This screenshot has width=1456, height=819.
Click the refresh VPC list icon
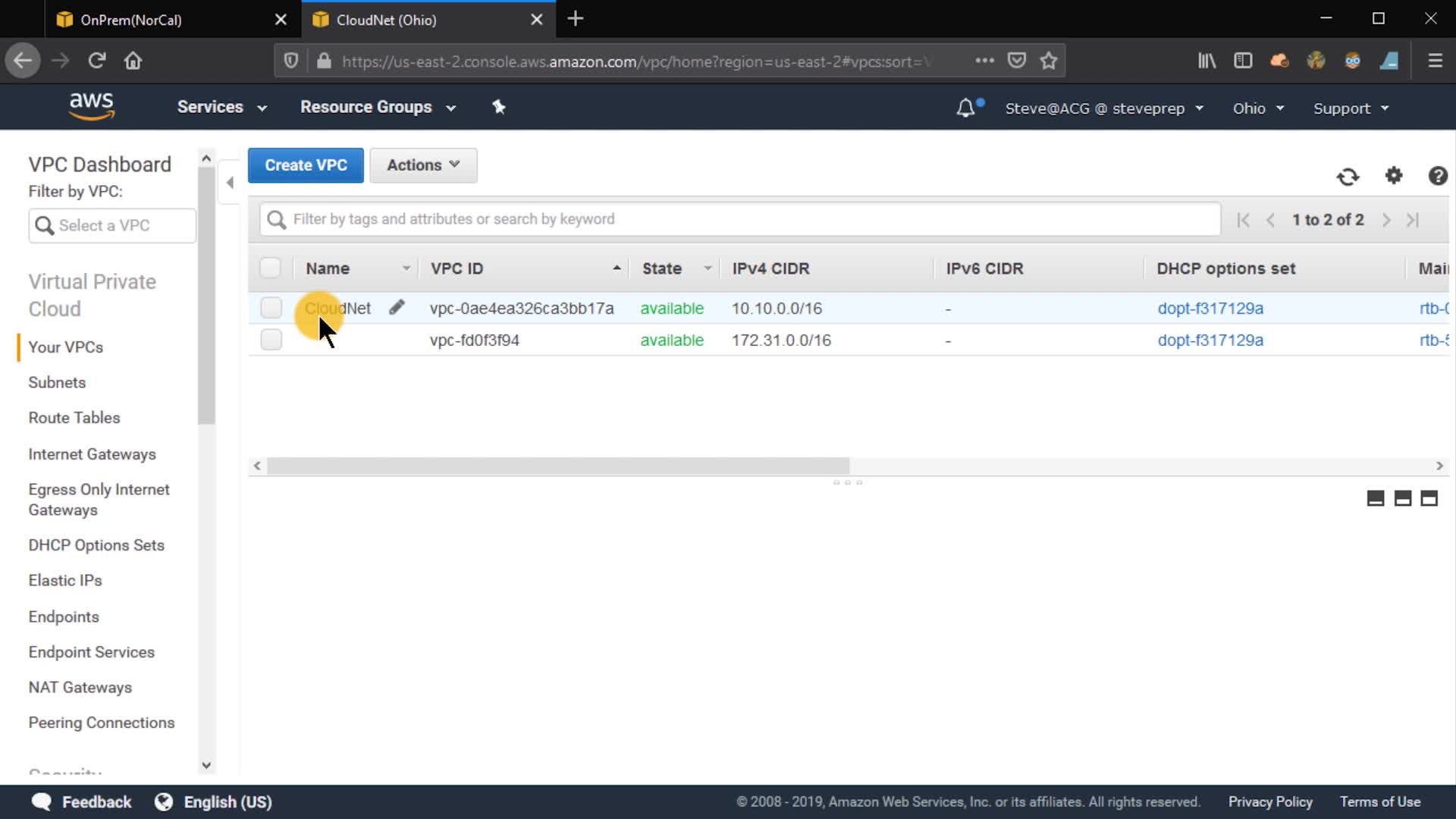[1348, 177]
